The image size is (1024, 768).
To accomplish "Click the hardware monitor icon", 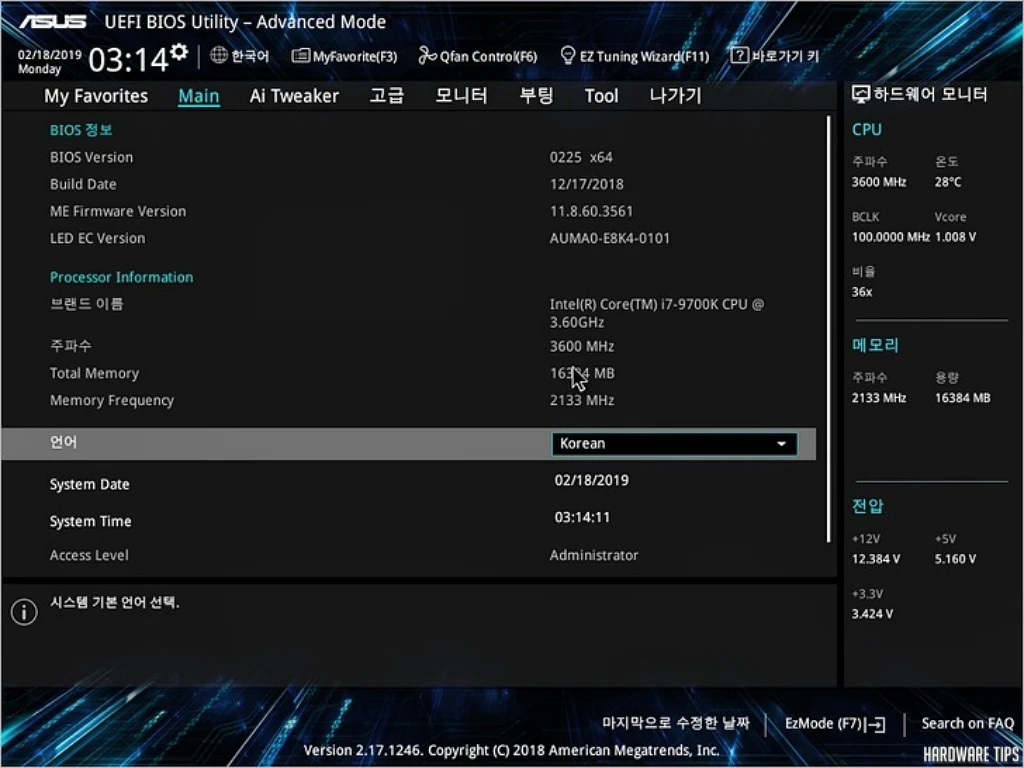I will pyautogui.click(x=861, y=95).
